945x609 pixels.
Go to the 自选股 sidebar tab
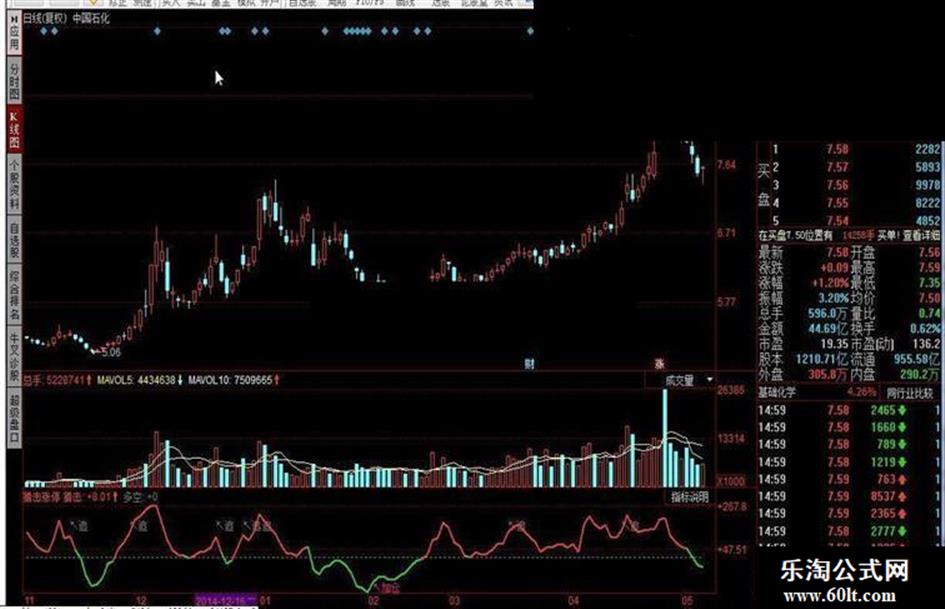pyautogui.click(x=14, y=239)
